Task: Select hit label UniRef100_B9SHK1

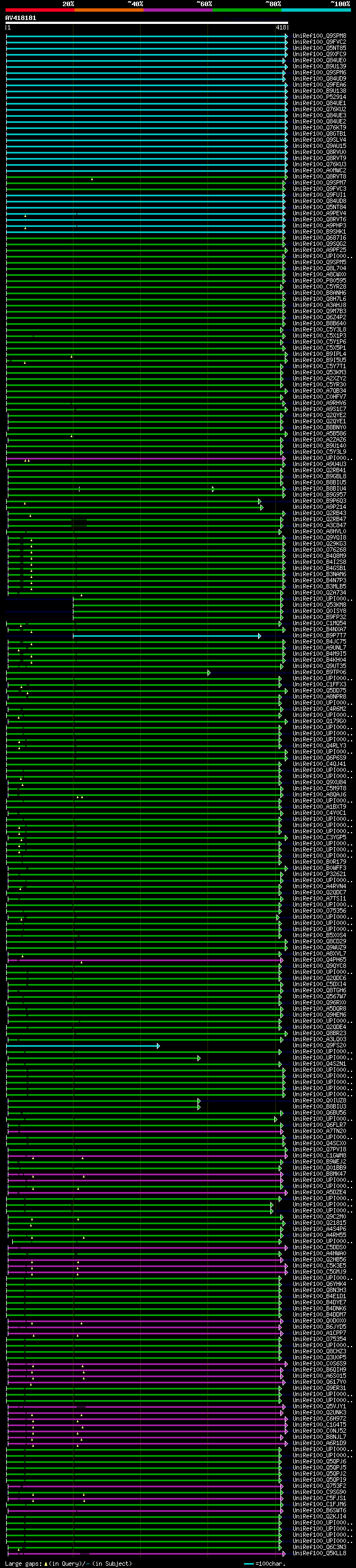Action: (319, 231)
